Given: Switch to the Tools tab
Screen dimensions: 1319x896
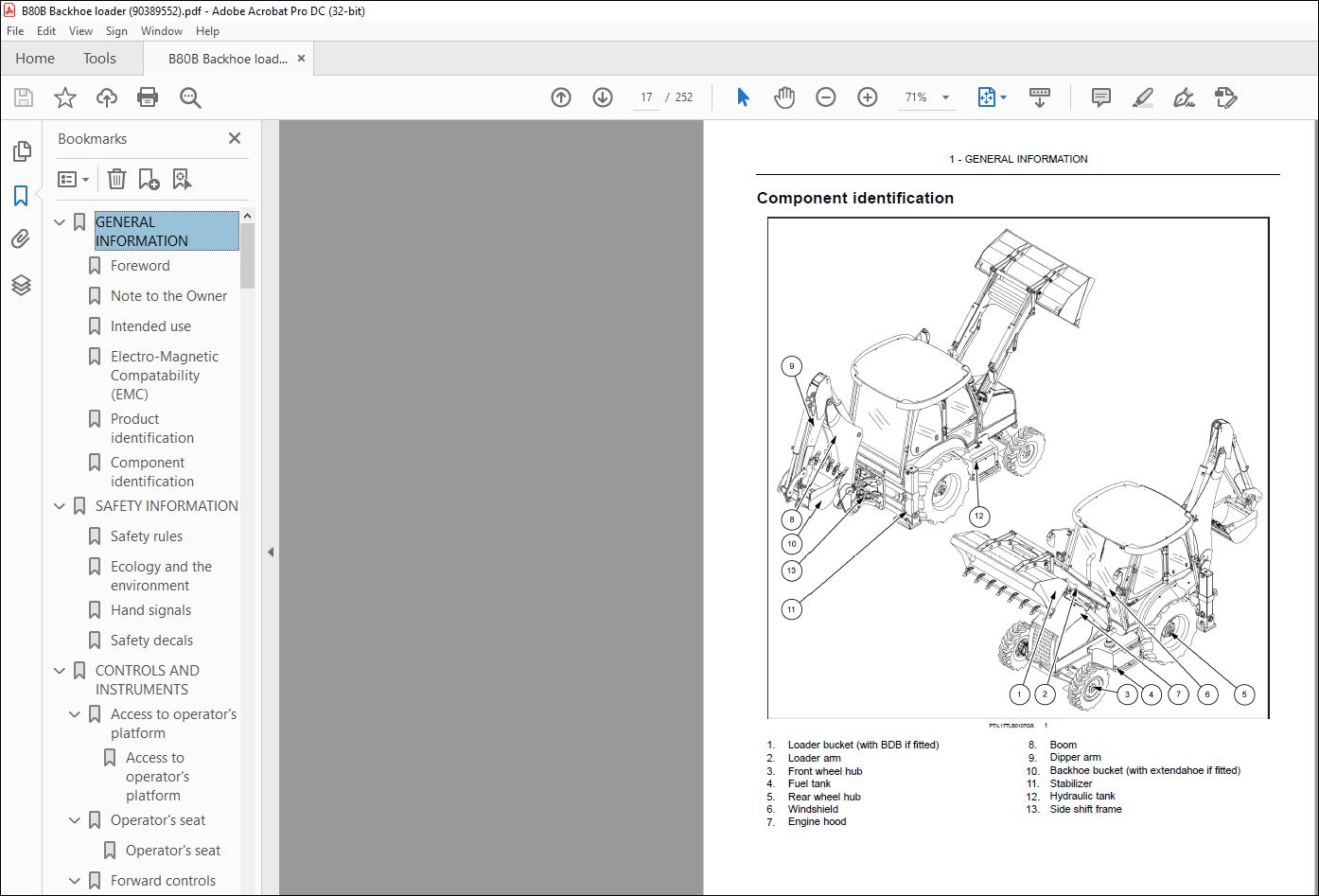Looking at the screenshot, I should click(99, 59).
